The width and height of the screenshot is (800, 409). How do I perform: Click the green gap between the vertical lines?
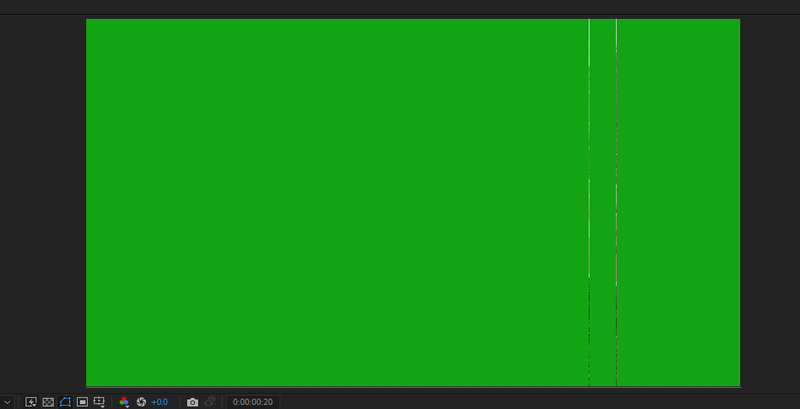(603, 200)
